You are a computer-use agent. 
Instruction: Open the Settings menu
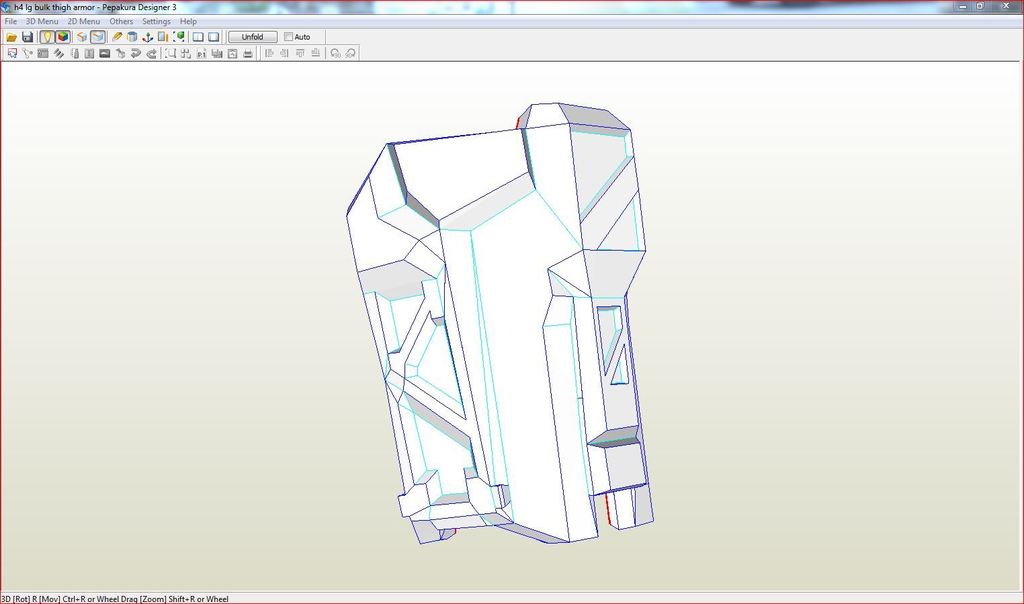(x=156, y=21)
